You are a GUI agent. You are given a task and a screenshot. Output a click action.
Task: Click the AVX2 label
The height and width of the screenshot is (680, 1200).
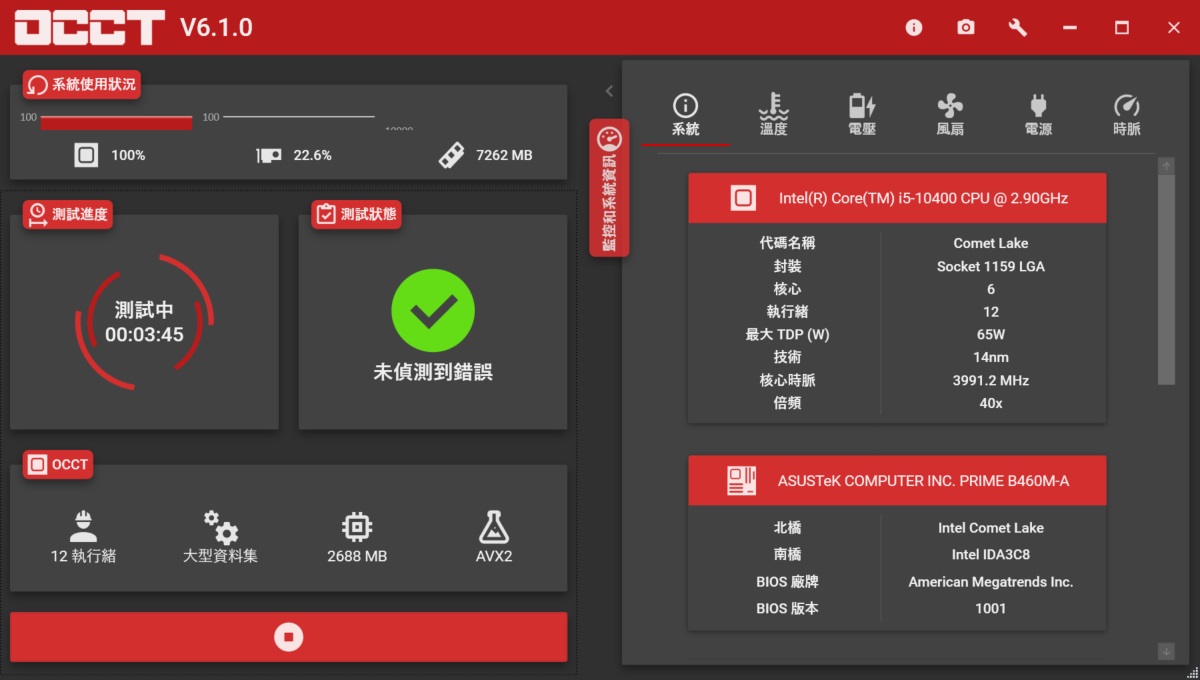494,556
